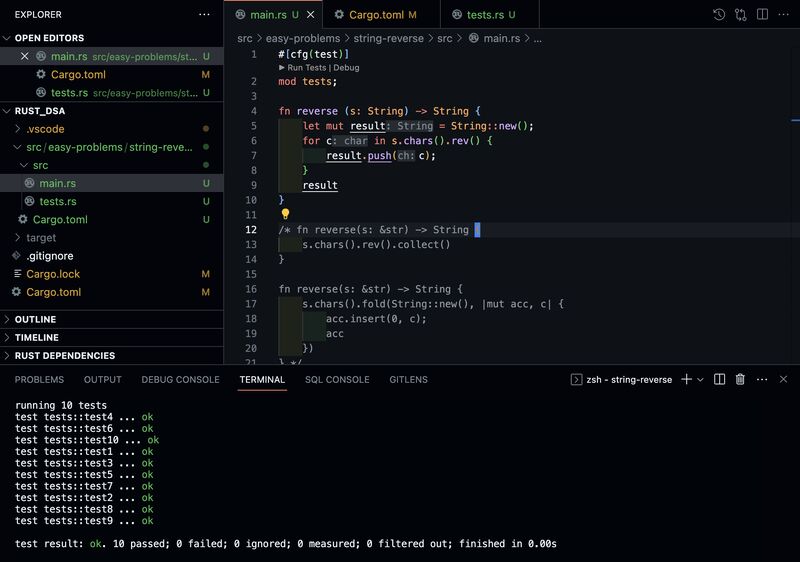Open the file timeline history icon
This screenshot has height=562, width=800.
719,15
